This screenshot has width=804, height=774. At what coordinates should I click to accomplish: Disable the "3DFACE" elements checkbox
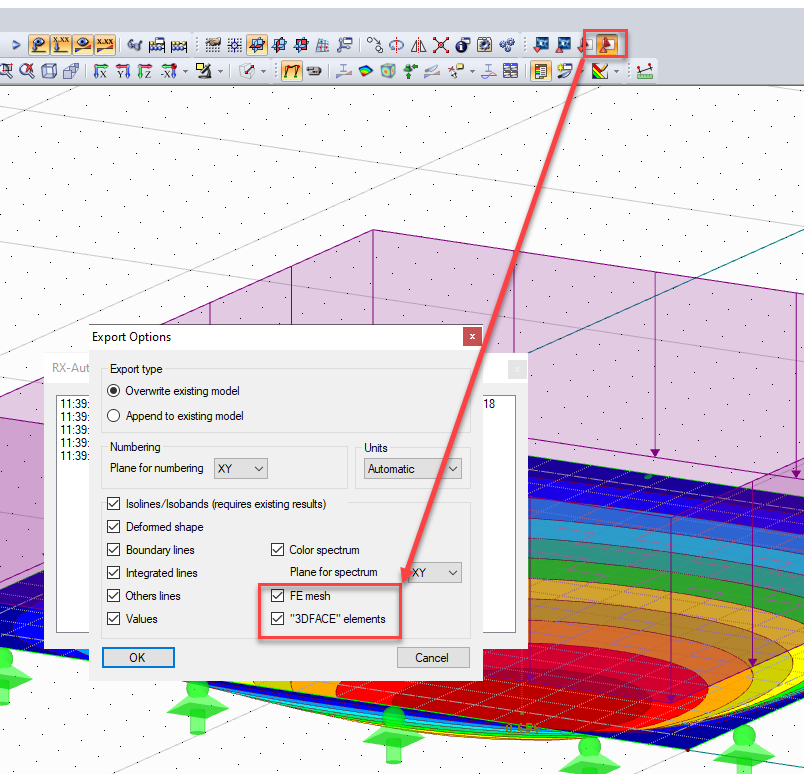[277, 619]
